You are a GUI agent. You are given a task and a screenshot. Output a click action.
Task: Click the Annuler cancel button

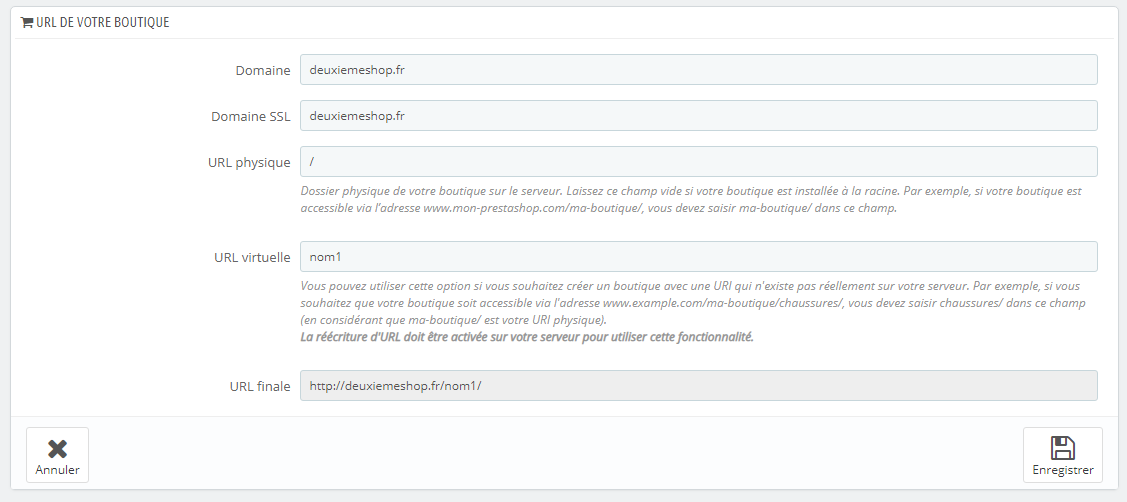pyautogui.click(x=58, y=455)
